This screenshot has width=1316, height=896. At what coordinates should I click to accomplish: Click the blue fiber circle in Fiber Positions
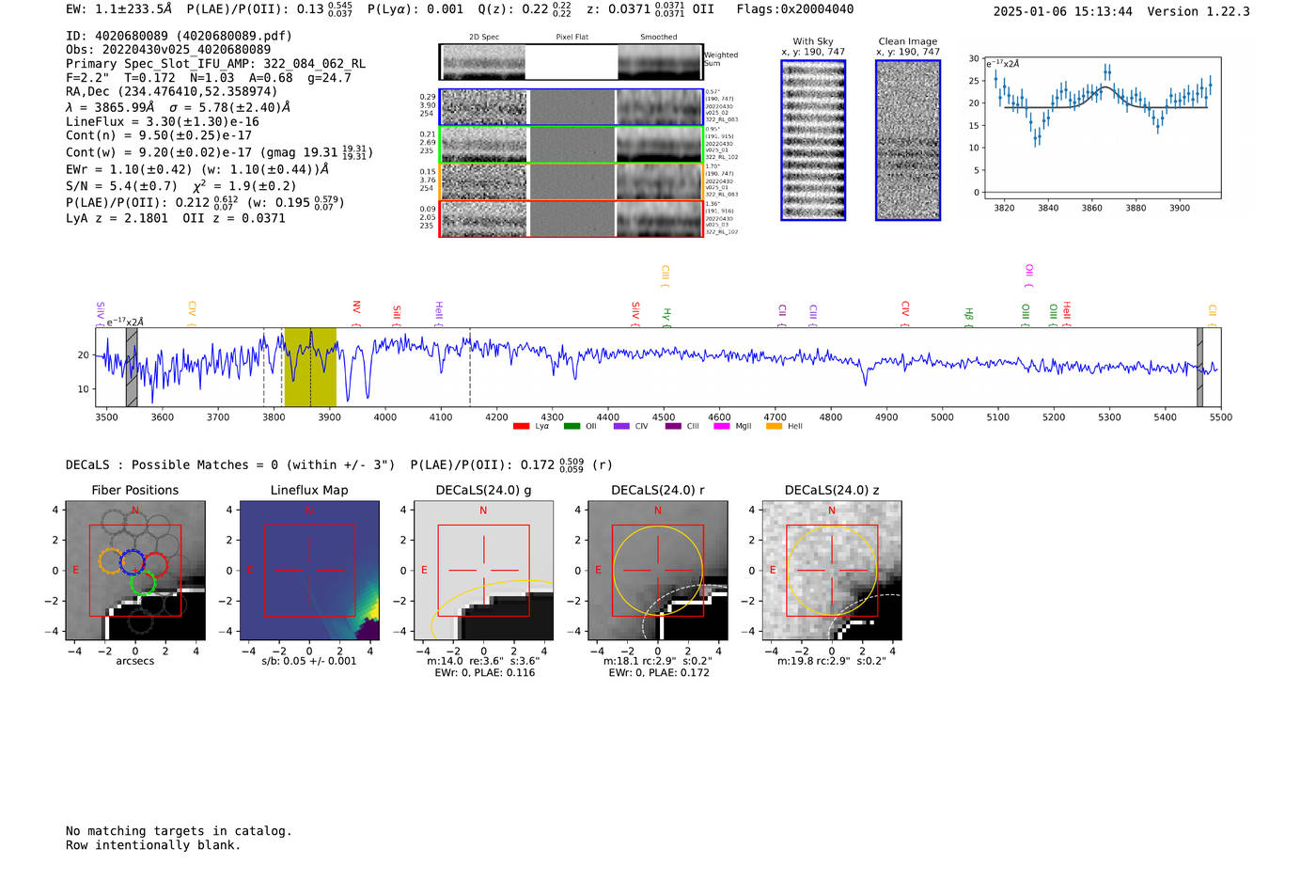point(133,562)
